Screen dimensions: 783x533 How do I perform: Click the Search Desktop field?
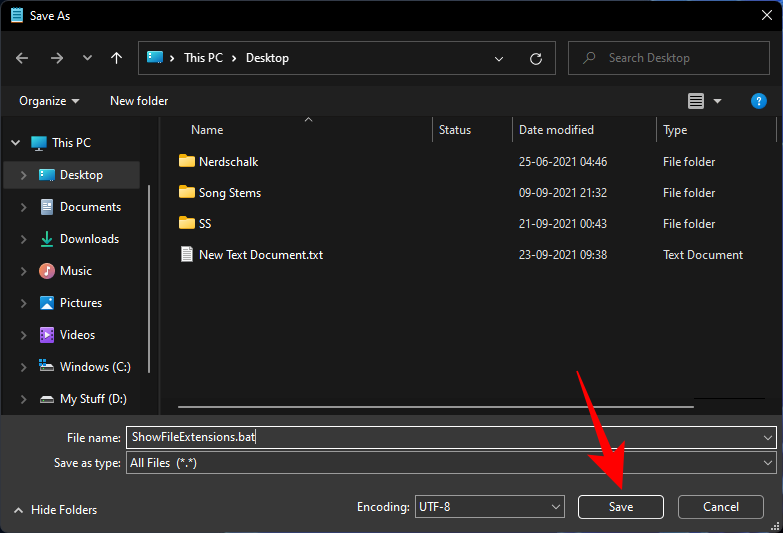pos(669,58)
